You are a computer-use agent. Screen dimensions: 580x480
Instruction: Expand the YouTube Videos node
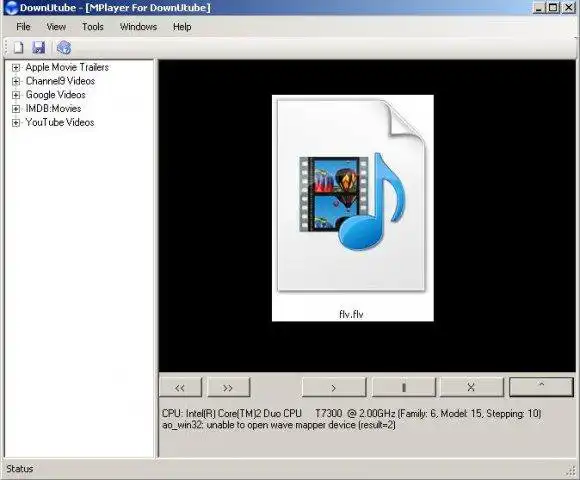[x=16, y=123]
